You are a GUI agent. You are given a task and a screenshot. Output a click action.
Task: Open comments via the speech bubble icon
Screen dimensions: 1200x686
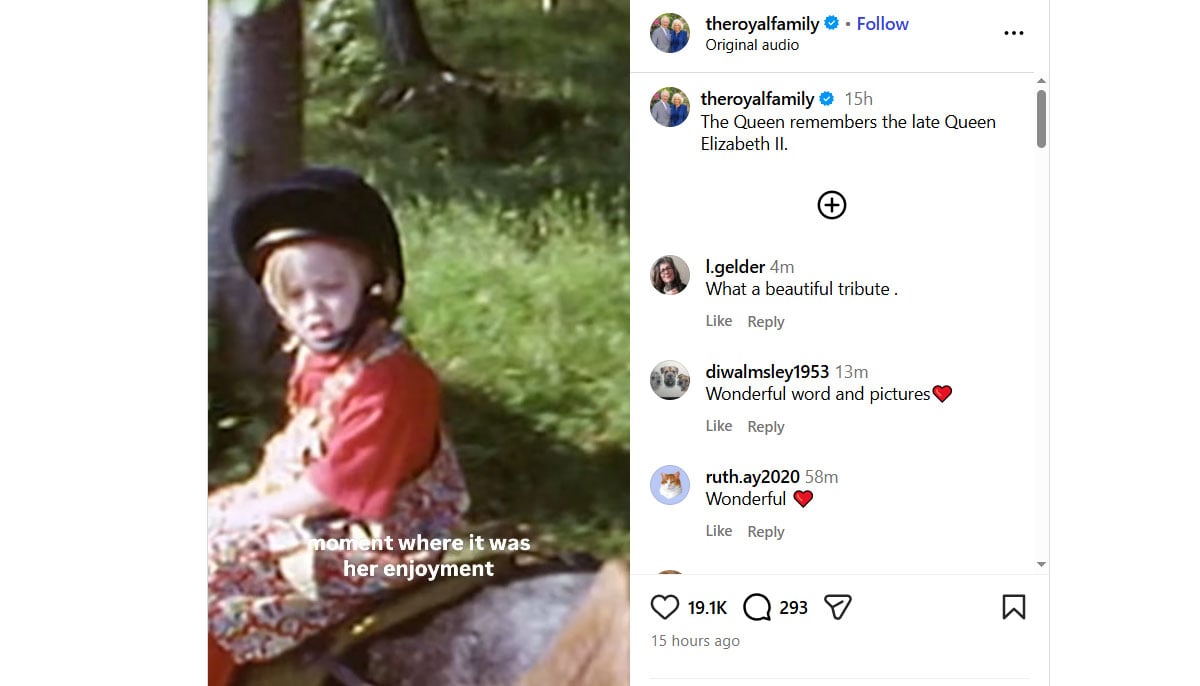(758, 607)
